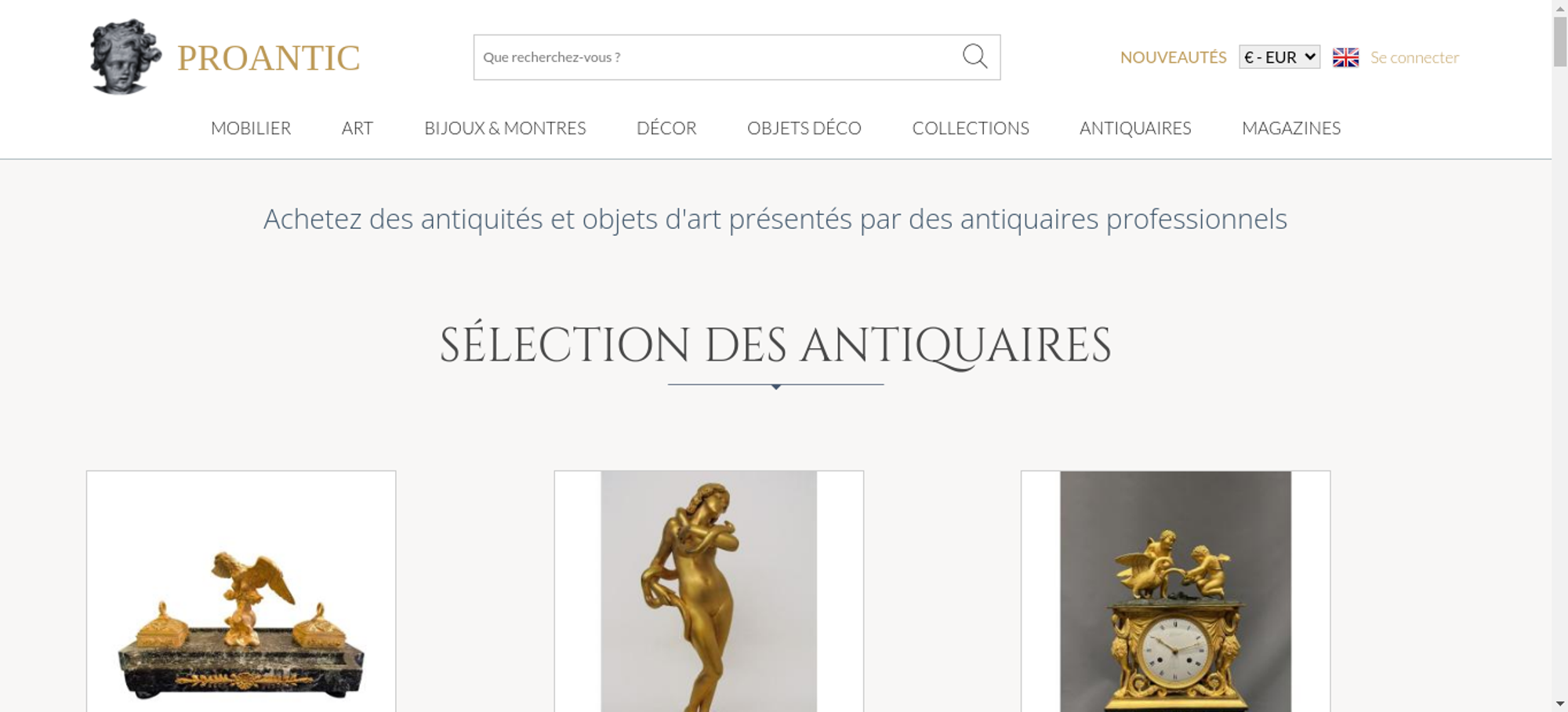Image resolution: width=1568 pixels, height=712 pixels.
Task: Open the OBJETS DÉCO menu
Action: click(x=804, y=128)
